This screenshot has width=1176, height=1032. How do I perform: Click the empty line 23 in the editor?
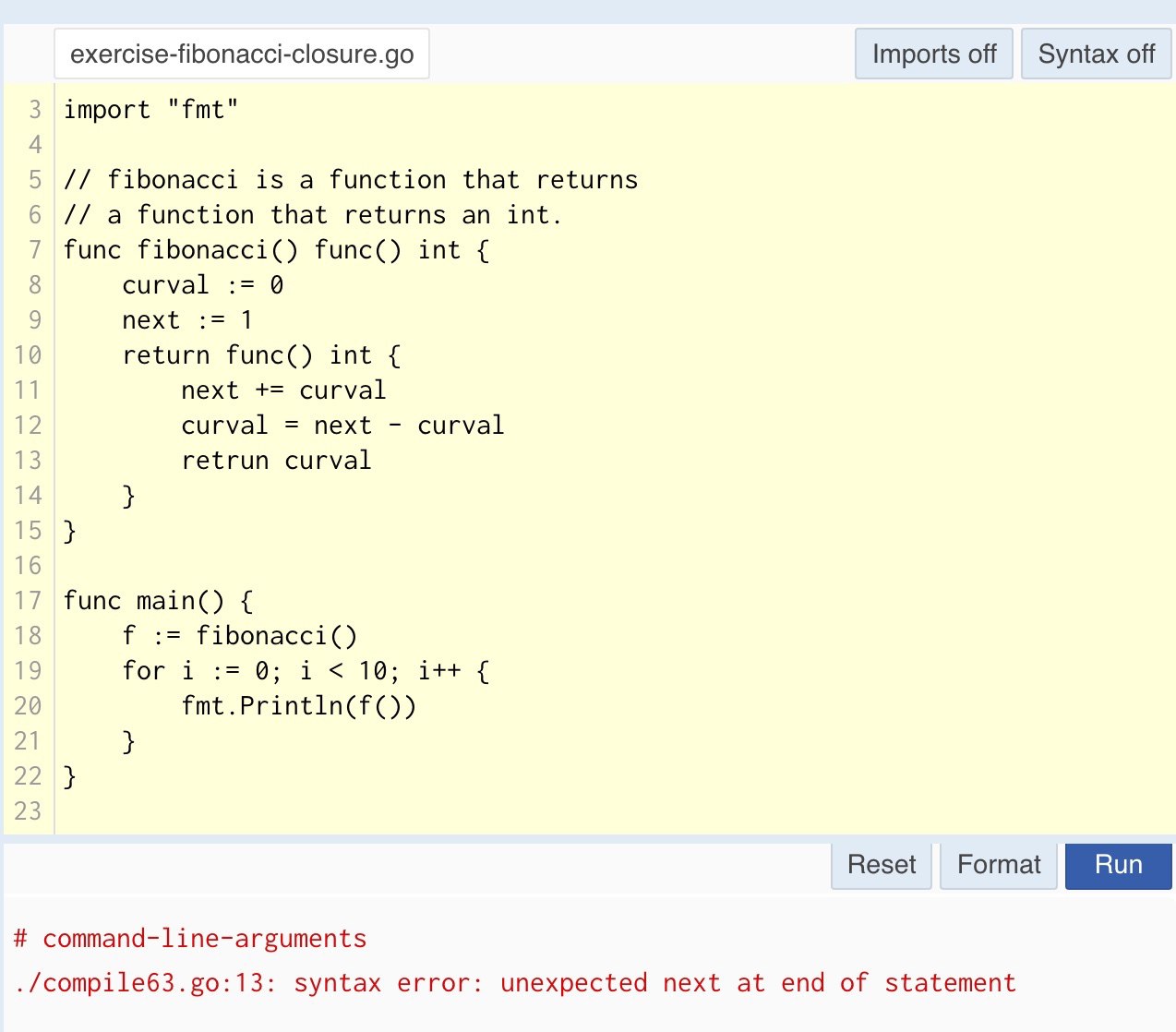tap(369, 811)
